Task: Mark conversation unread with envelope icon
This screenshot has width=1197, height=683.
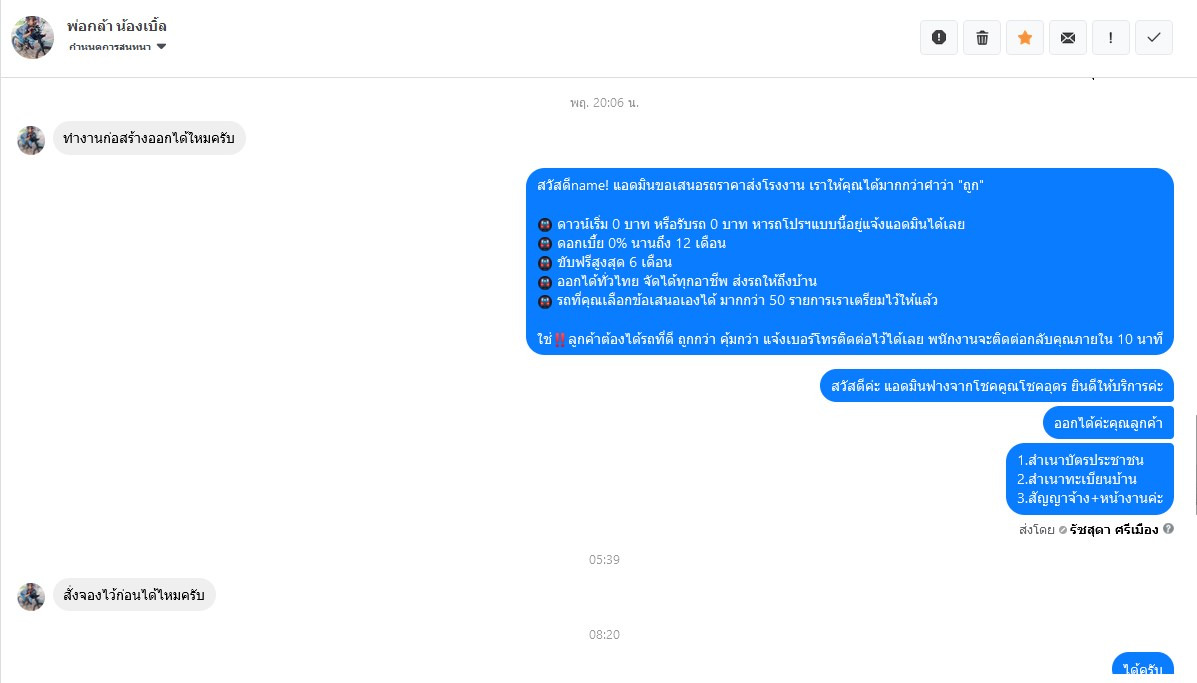Action: (1068, 37)
